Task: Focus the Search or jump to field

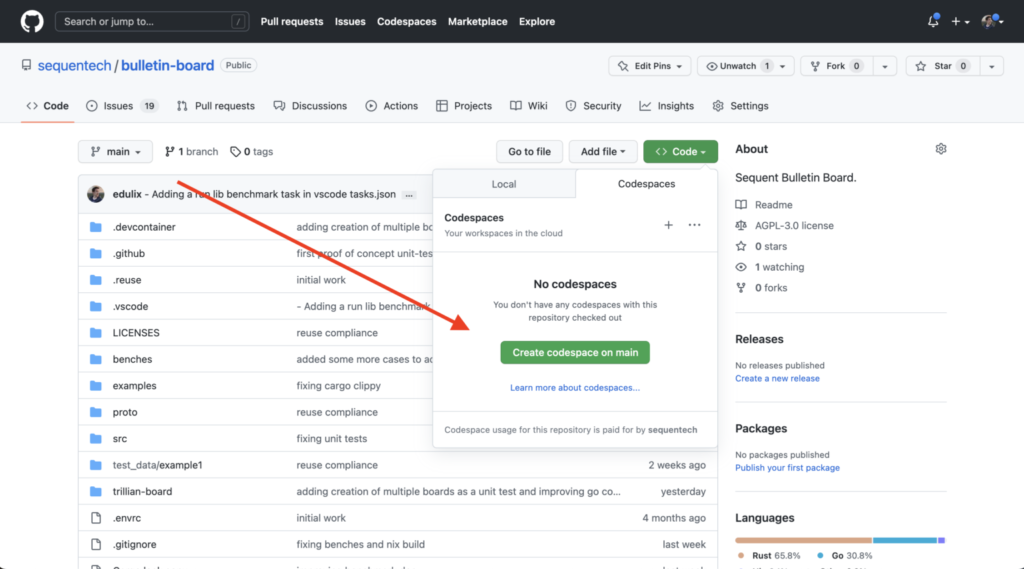Action: click(x=152, y=22)
